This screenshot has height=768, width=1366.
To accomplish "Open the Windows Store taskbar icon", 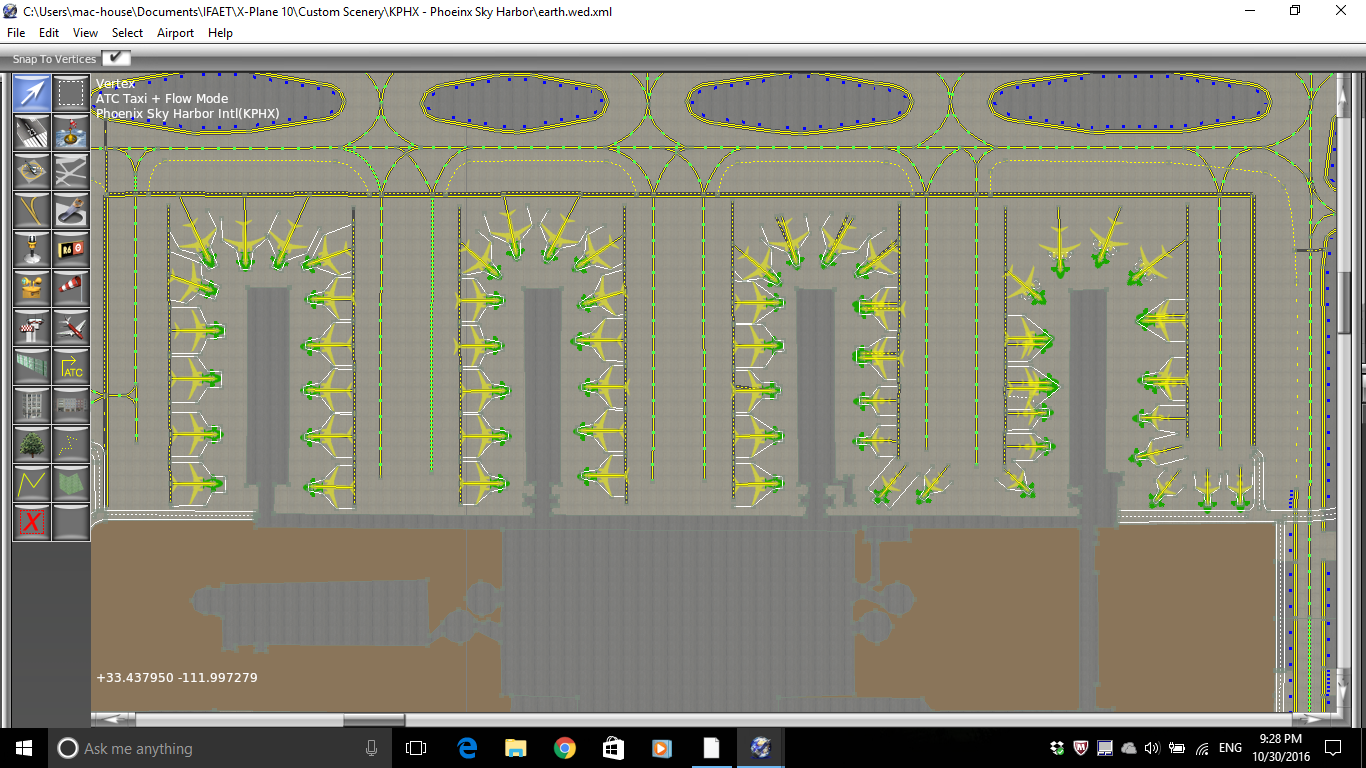I will (x=613, y=748).
